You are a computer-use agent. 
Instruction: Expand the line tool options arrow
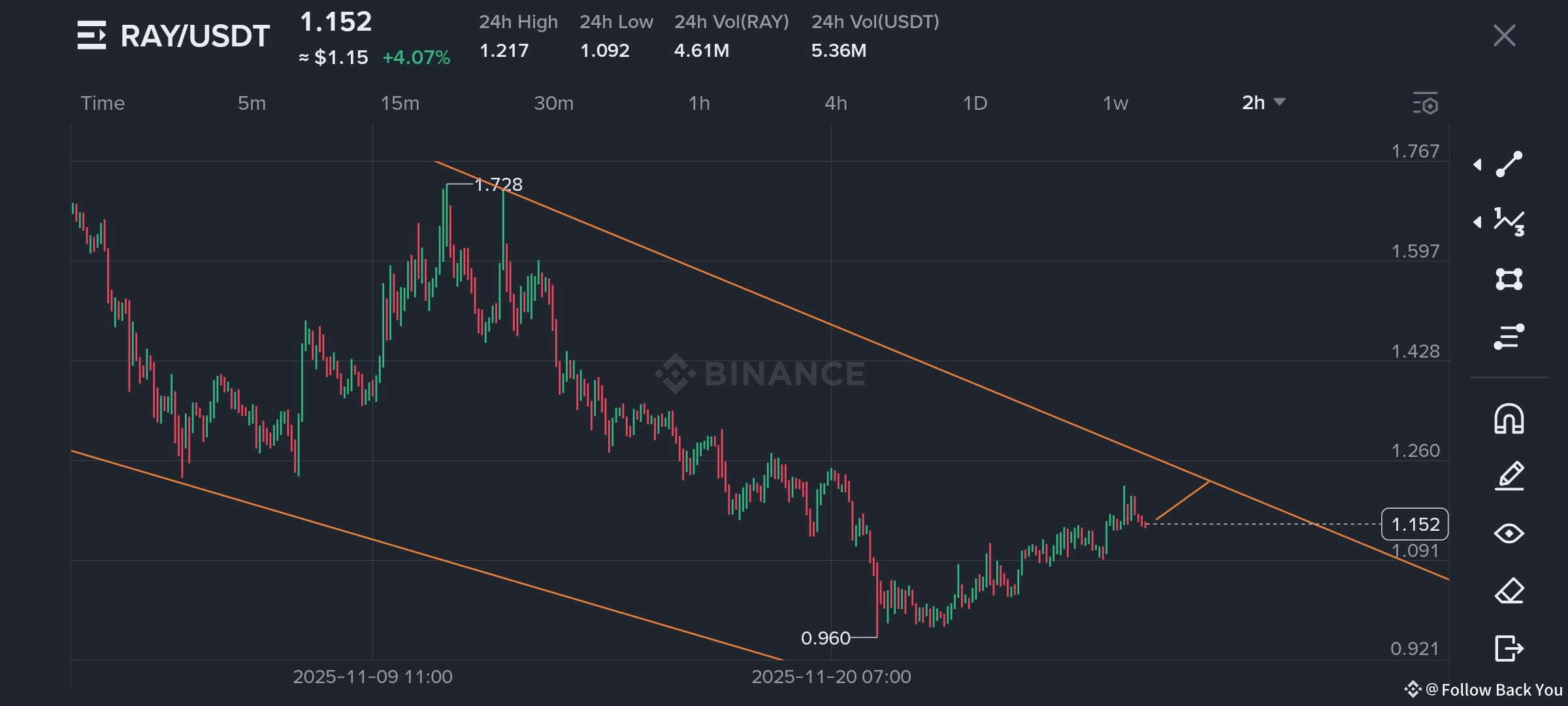pos(1477,165)
